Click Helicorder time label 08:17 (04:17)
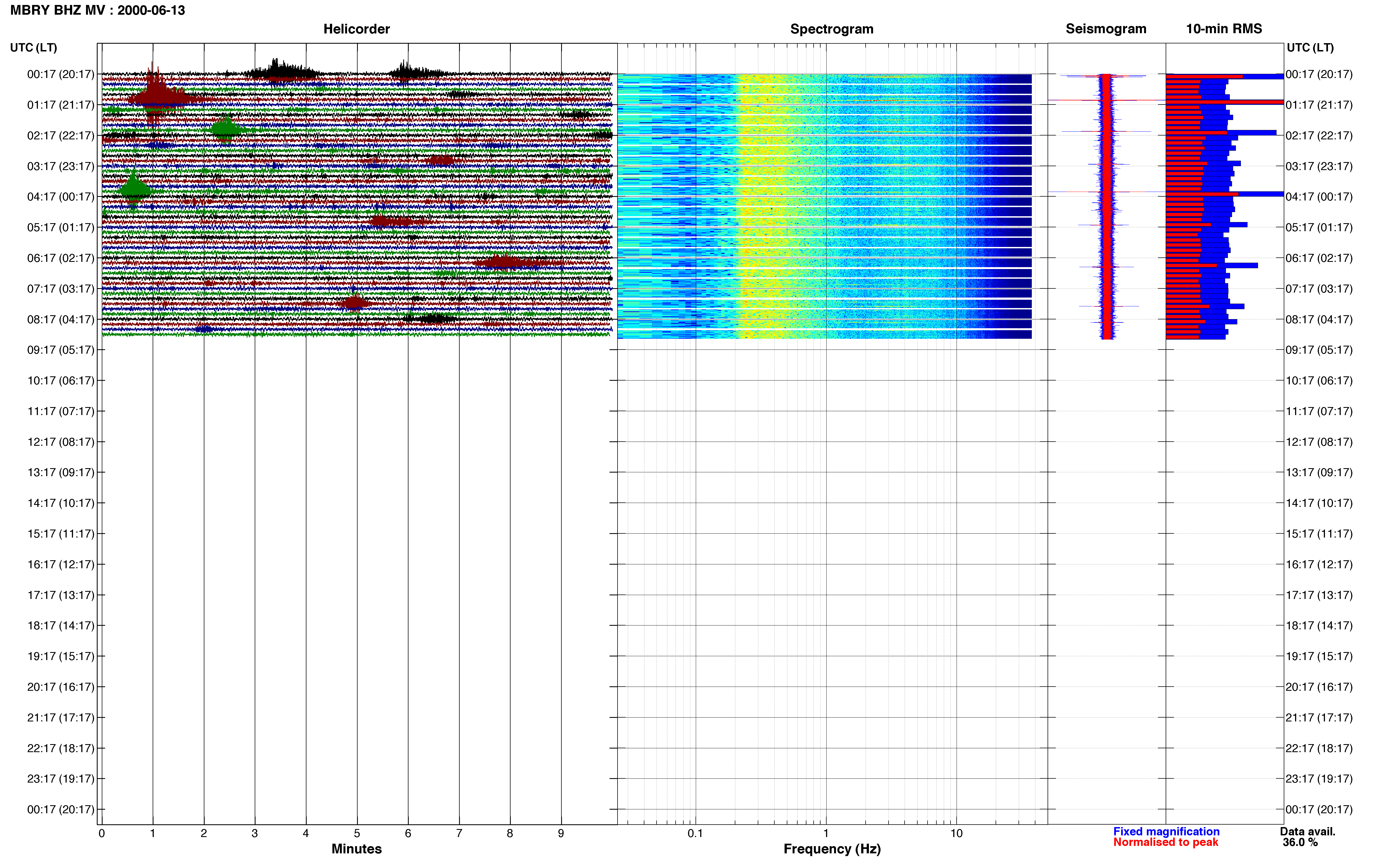Viewport: 1388px width, 868px height. tap(61, 319)
